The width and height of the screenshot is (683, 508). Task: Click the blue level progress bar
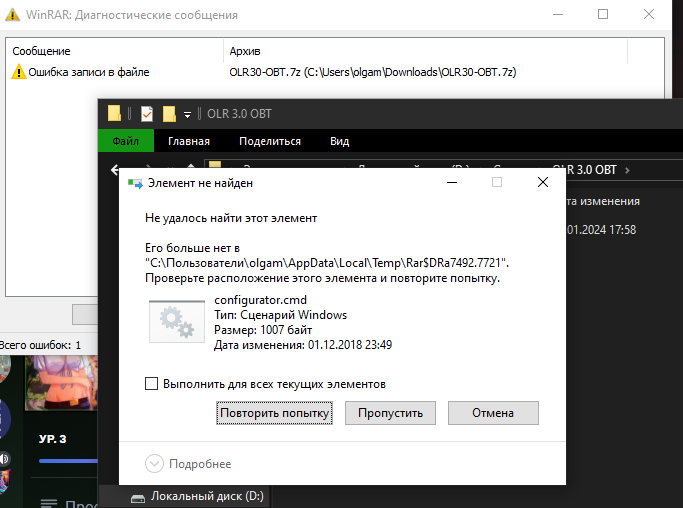coord(68,461)
